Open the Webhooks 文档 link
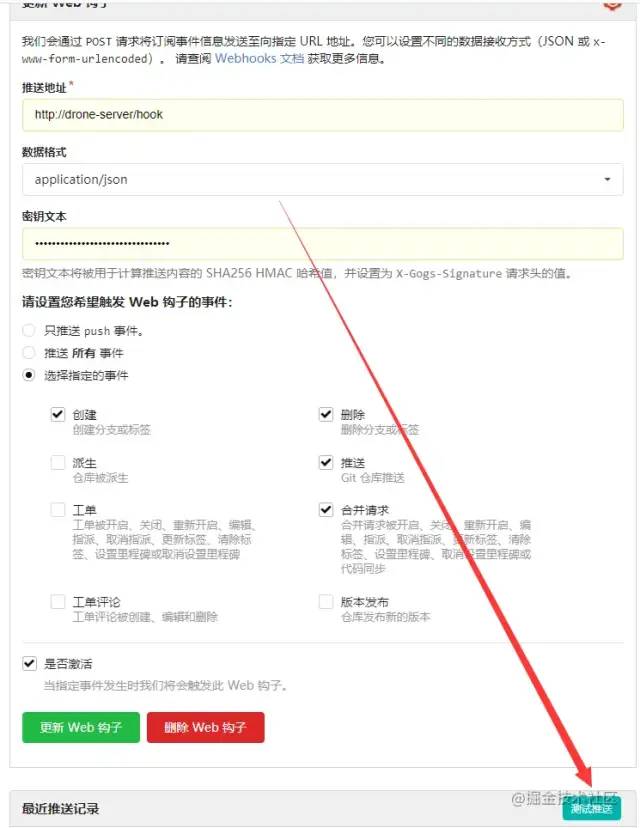Image resolution: width=640 pixels, height=828 pixels. click(259, 58)
